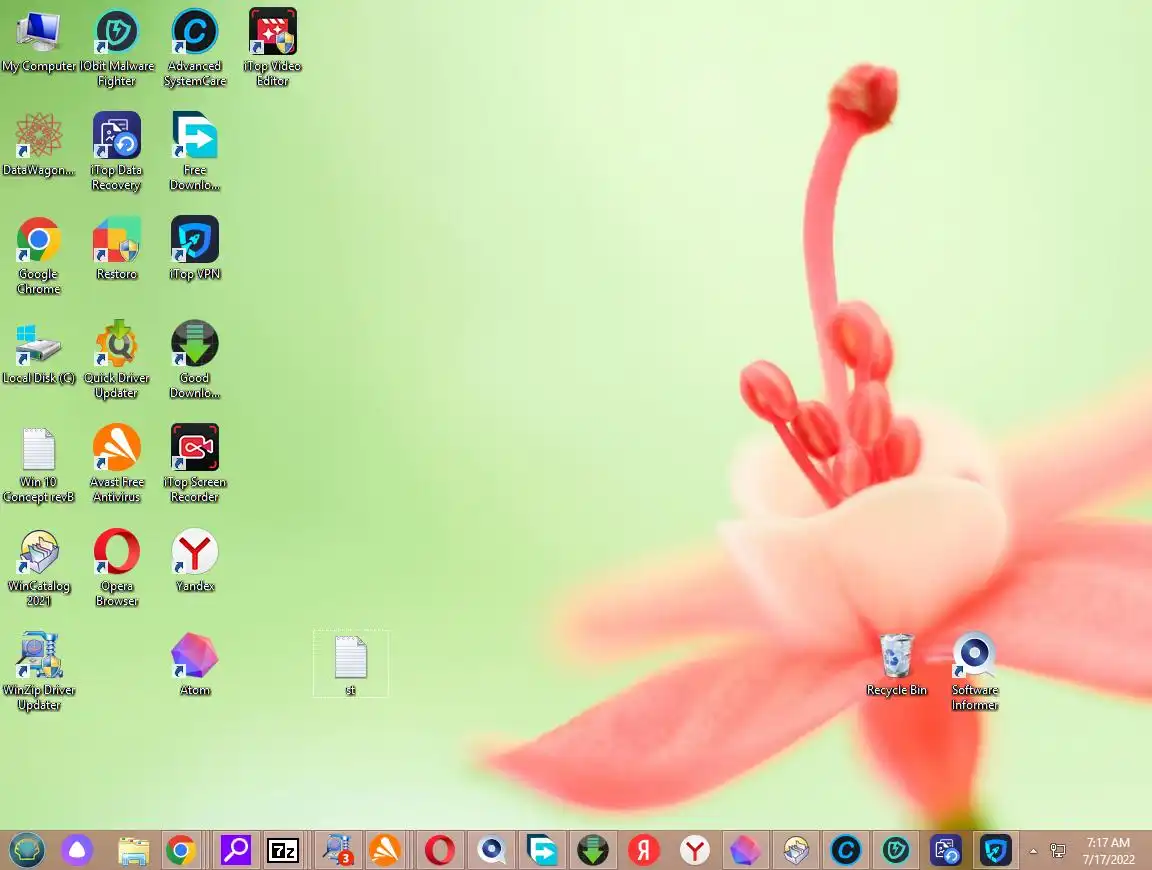Click the purple Alice assistant taskbar icon

click(77, 851)
